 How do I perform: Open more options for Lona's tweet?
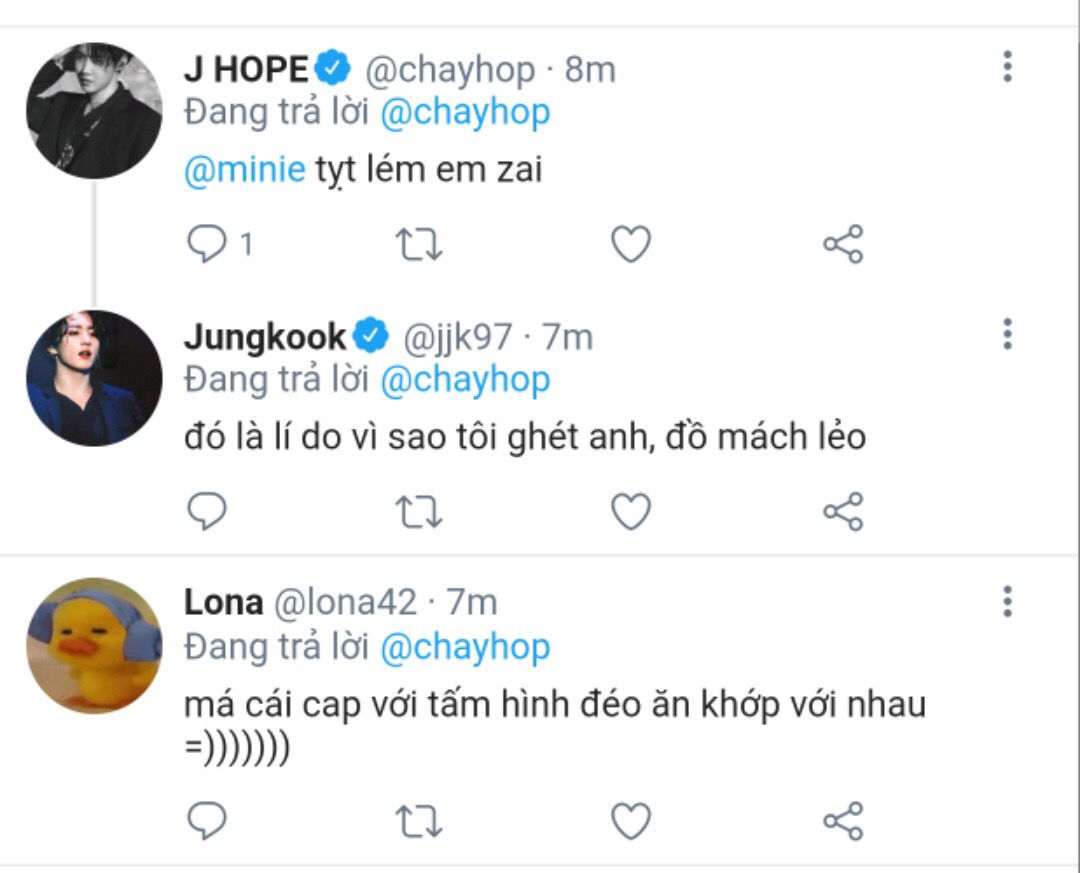point(1007,602)
